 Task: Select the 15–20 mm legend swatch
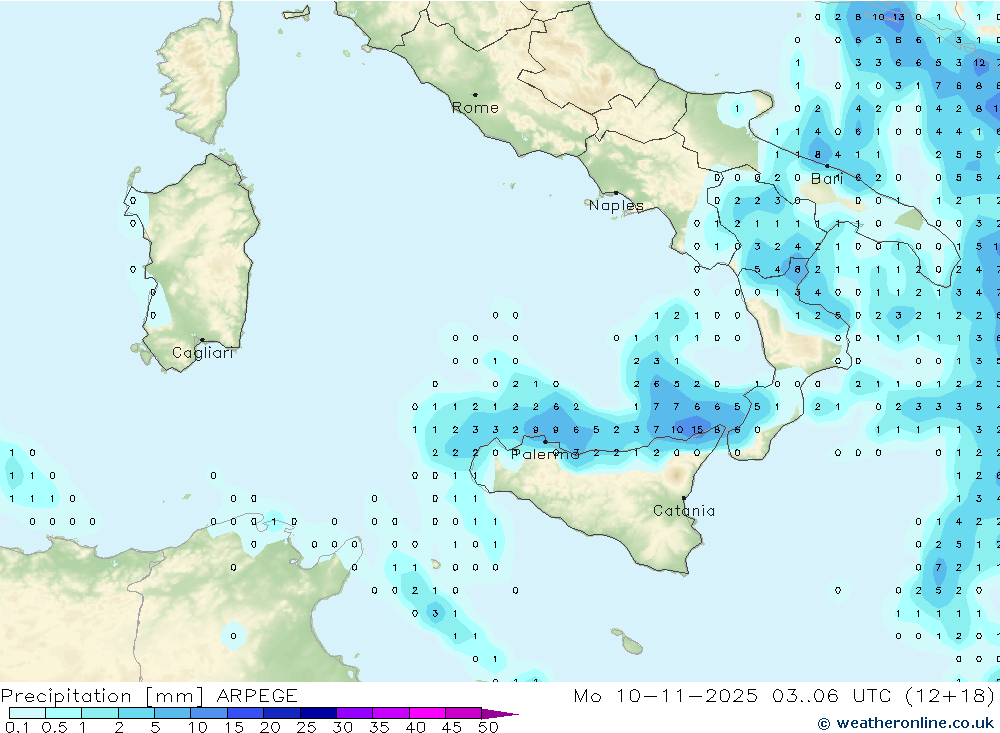(246, 713)
